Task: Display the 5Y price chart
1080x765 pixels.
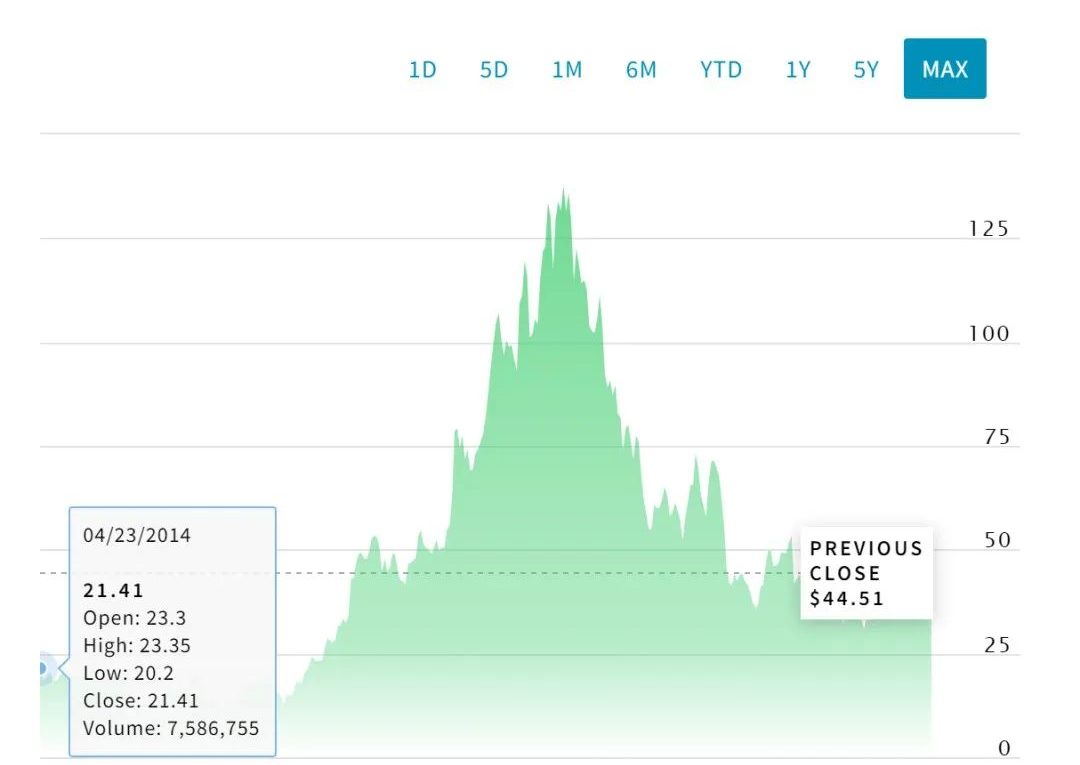Action: click(x=866, y=70)
